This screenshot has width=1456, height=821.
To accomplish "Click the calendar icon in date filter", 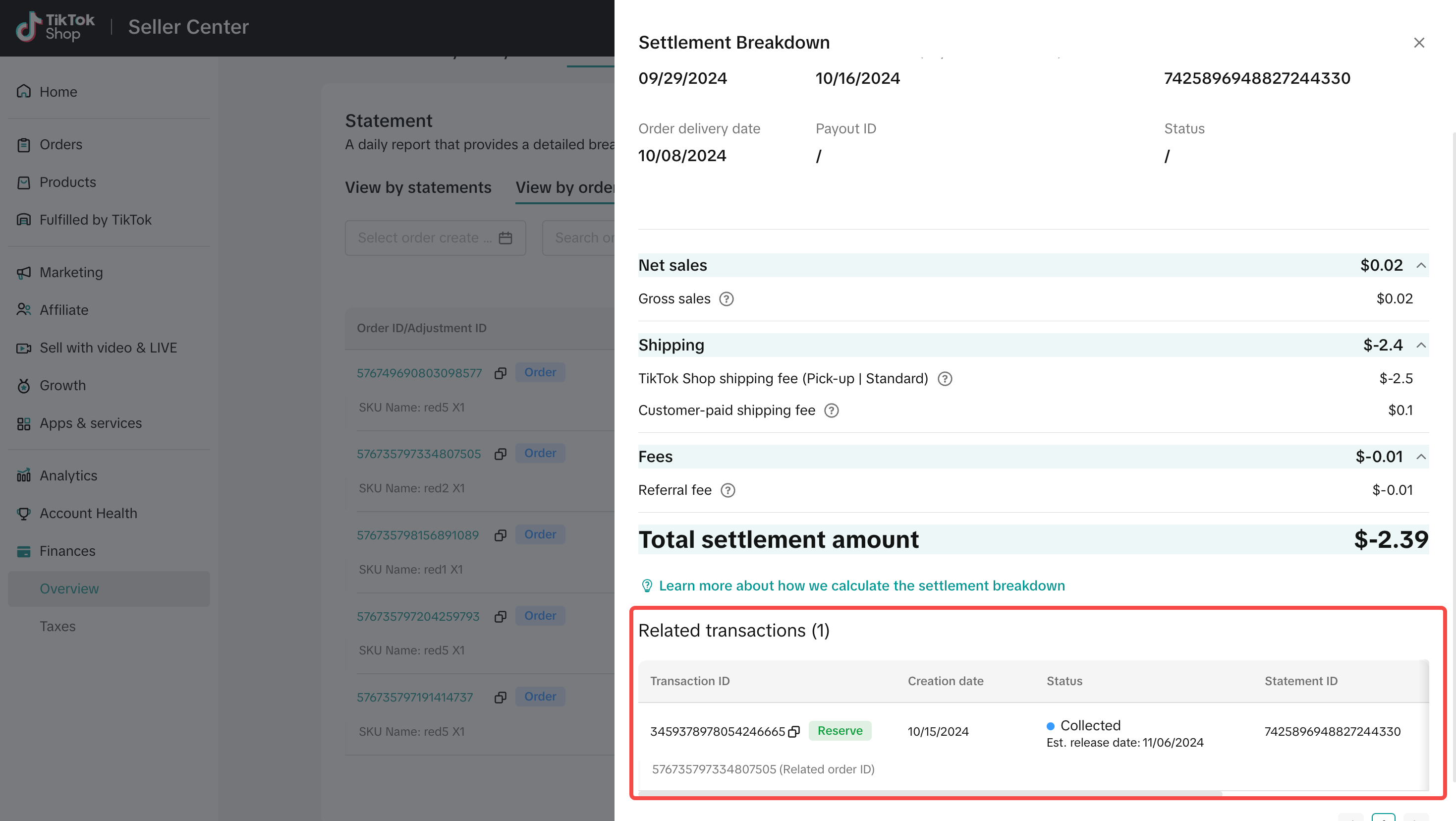I will point(505,238).
